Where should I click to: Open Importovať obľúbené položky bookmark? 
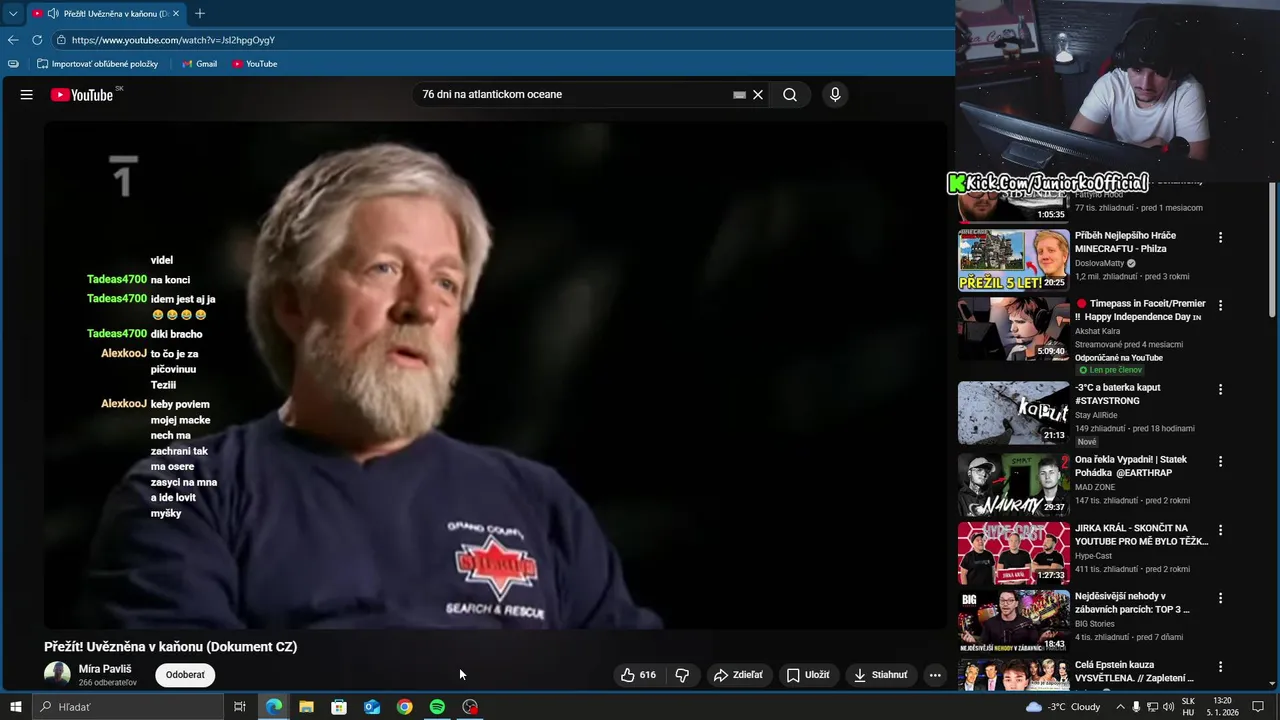97,64
